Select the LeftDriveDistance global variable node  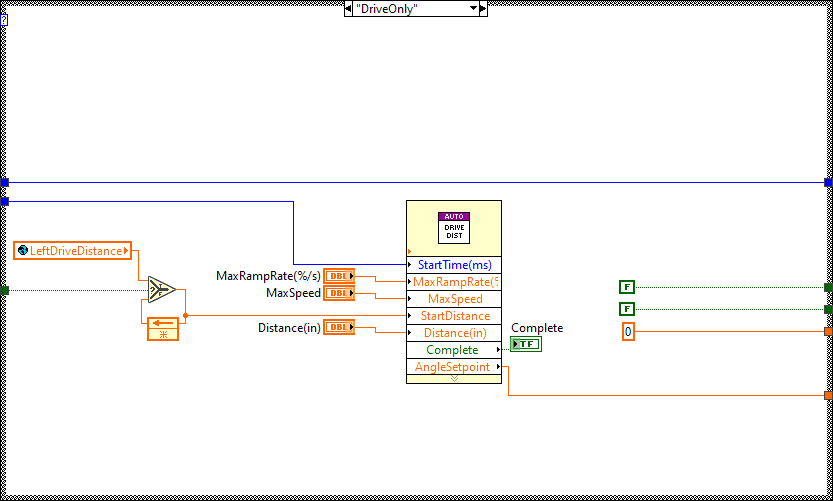[x=72, y=251]
